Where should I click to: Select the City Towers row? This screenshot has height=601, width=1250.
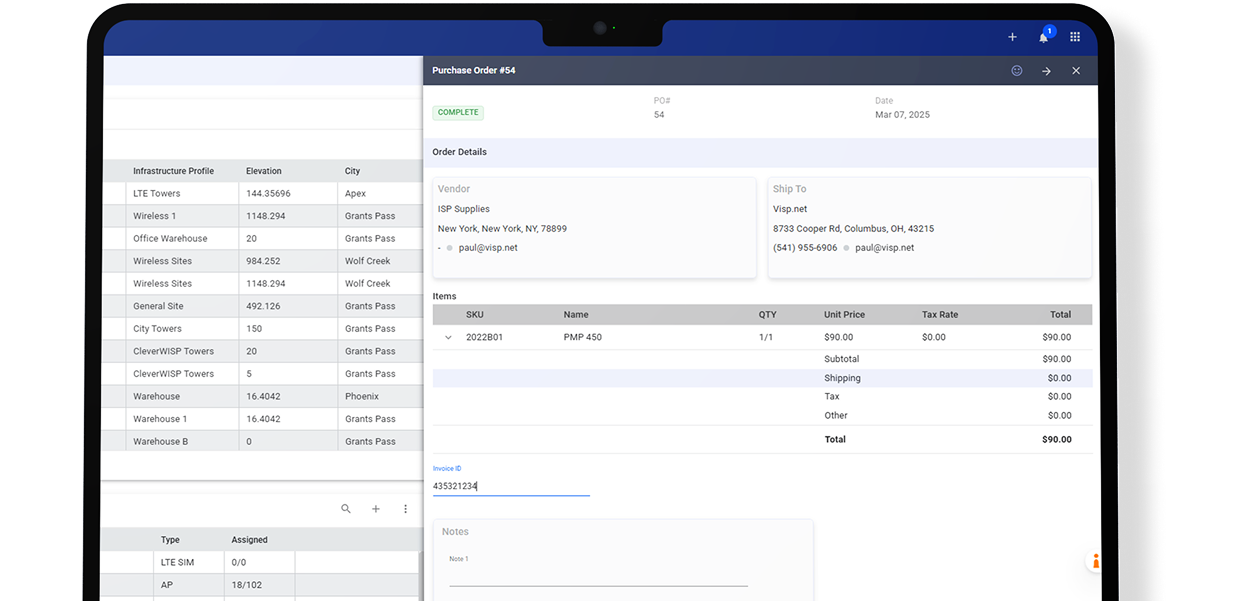[x=263, y=329]
